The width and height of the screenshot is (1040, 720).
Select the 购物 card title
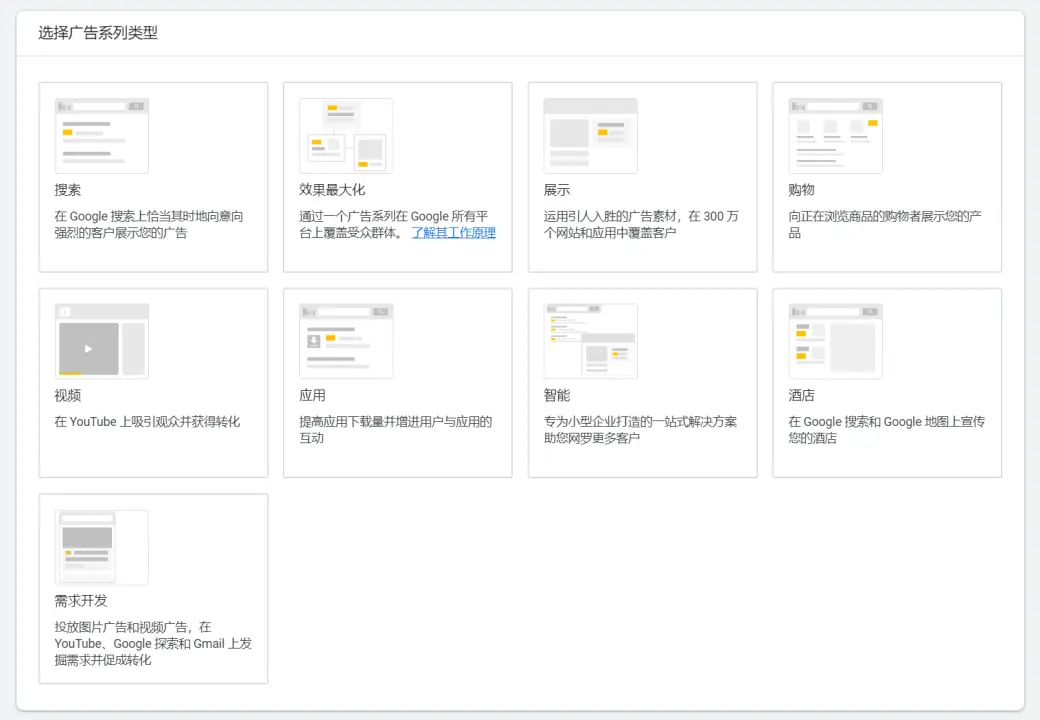[802, 190]
